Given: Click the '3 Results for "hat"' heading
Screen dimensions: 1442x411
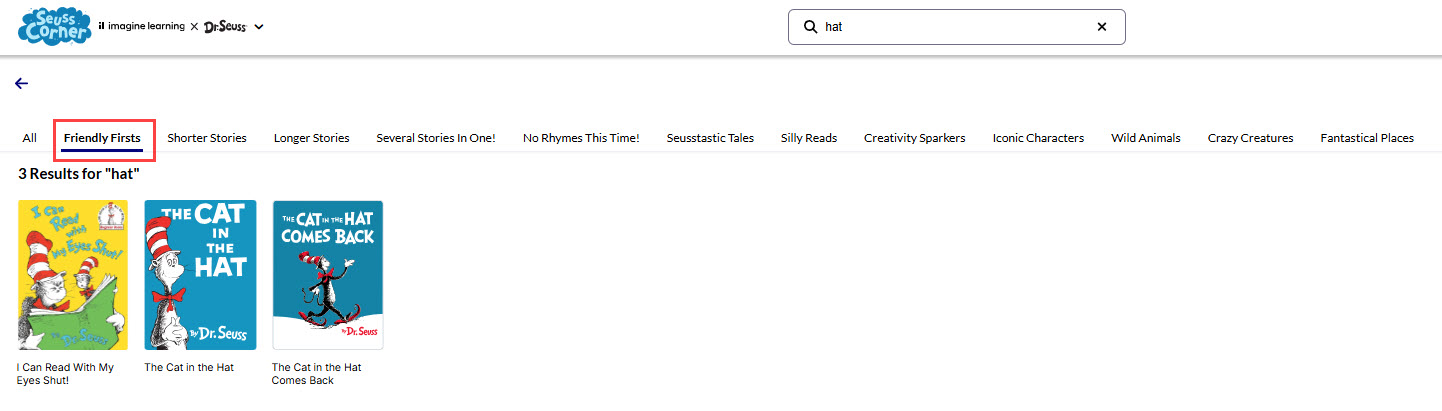Looking at the screenshot, I should tap(79, 174).
